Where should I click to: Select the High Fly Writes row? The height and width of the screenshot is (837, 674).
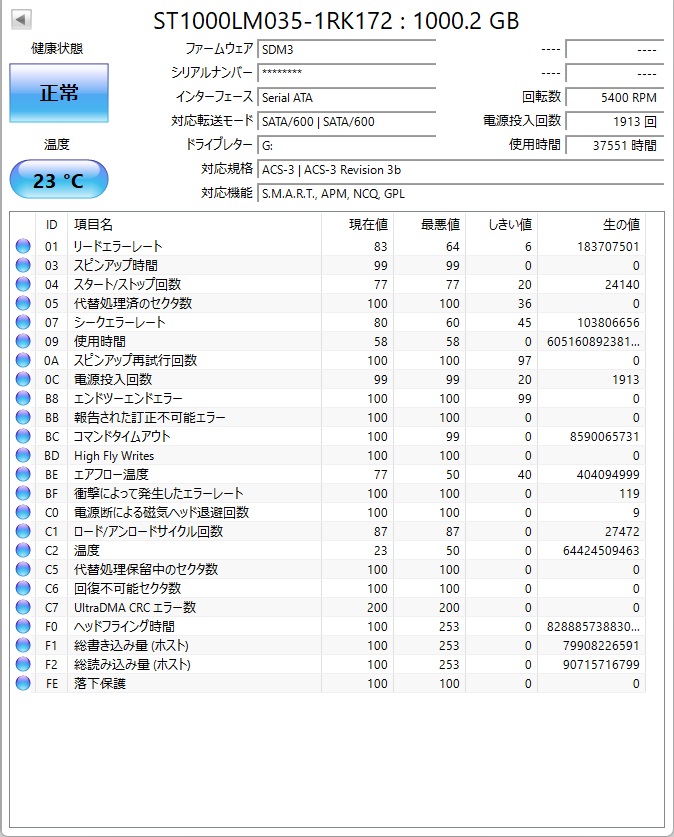click(328, 455)
